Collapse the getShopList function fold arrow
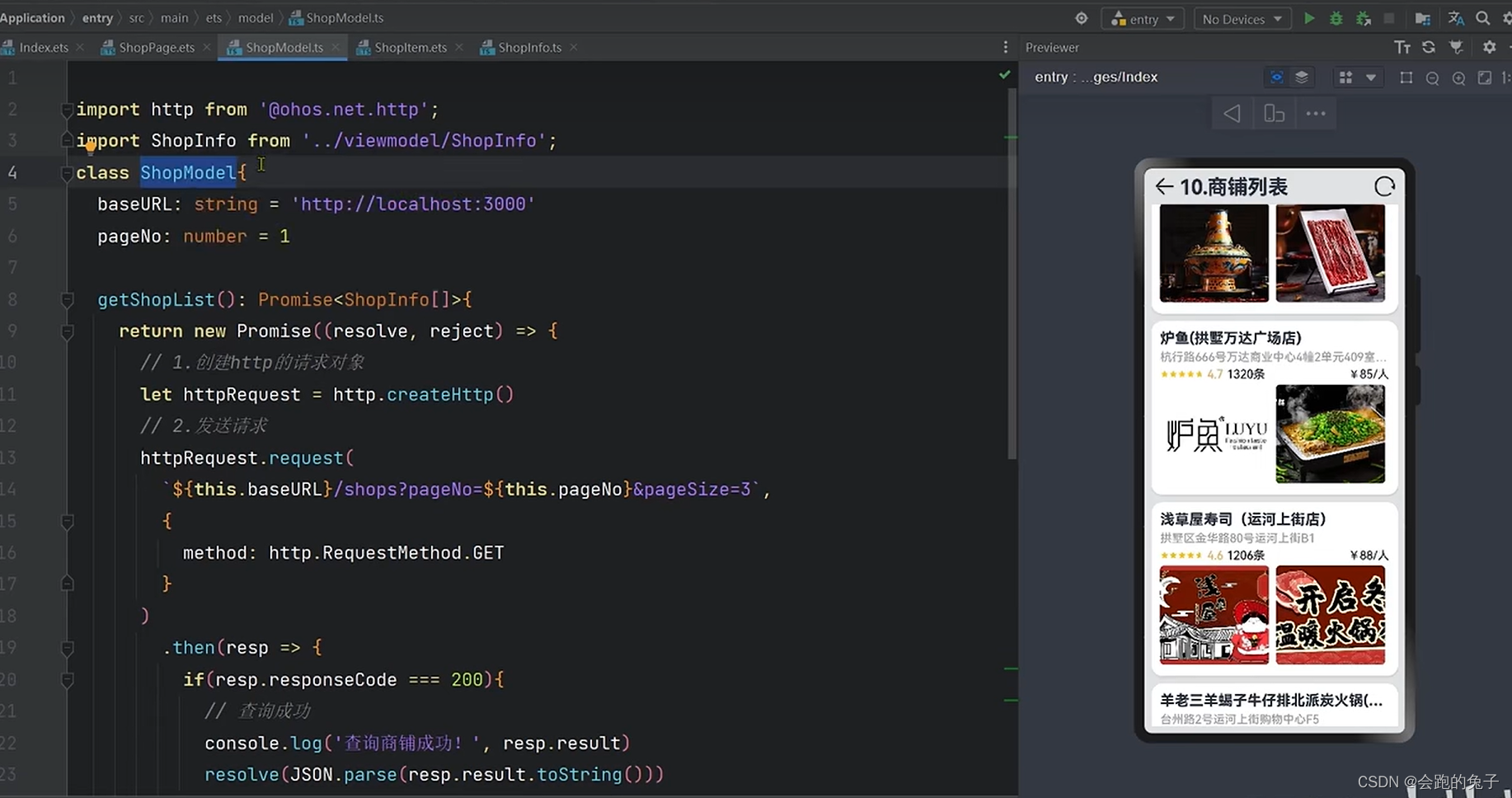Image resolution: width=1512 pixels, height=798 pixels. (x=68, y=299)
